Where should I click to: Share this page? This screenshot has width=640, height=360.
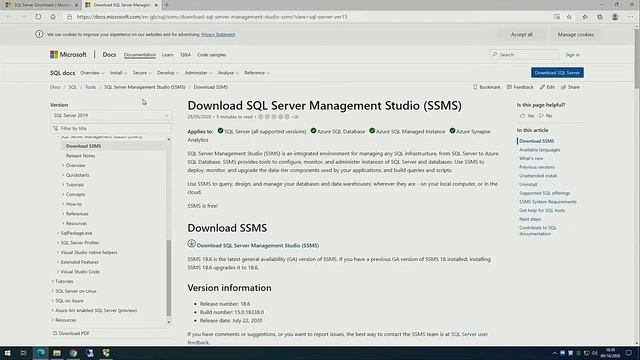[570, 87]
